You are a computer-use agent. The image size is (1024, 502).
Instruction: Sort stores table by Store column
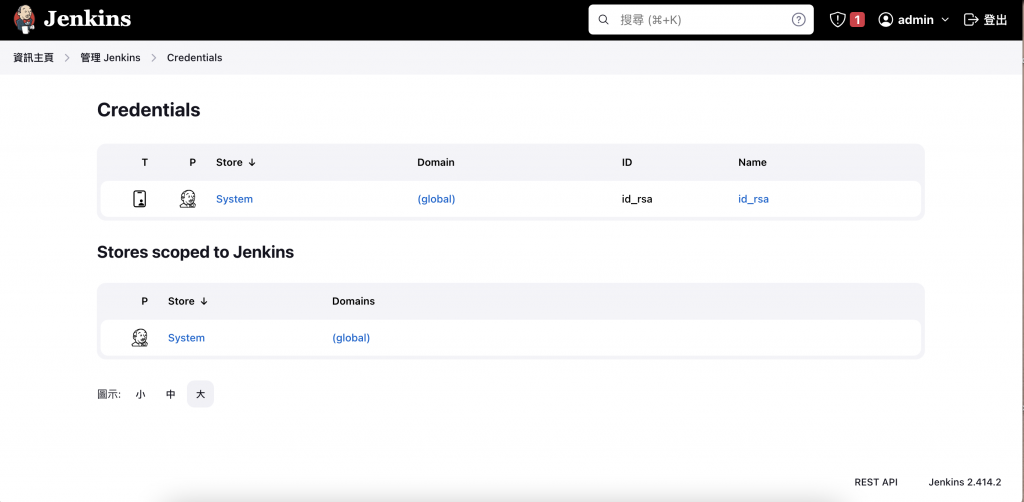181,301
